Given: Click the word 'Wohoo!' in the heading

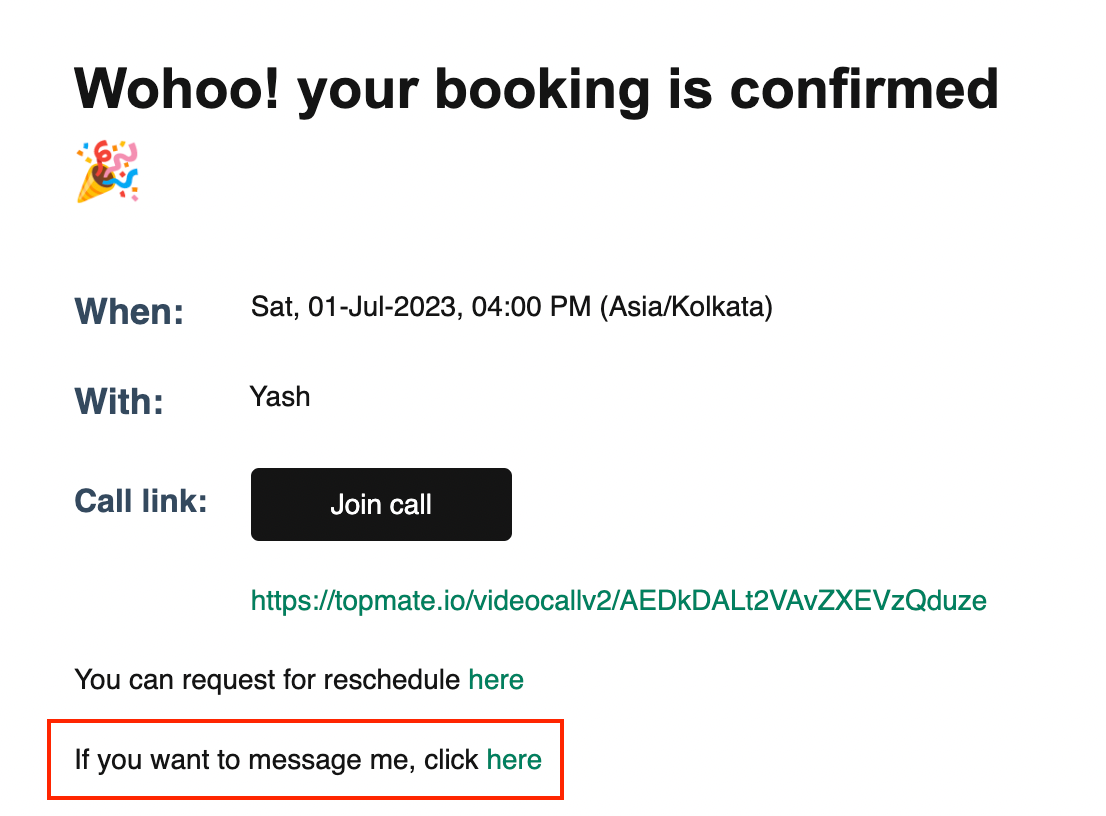Looking at the screenshot, I should (177, 90).
